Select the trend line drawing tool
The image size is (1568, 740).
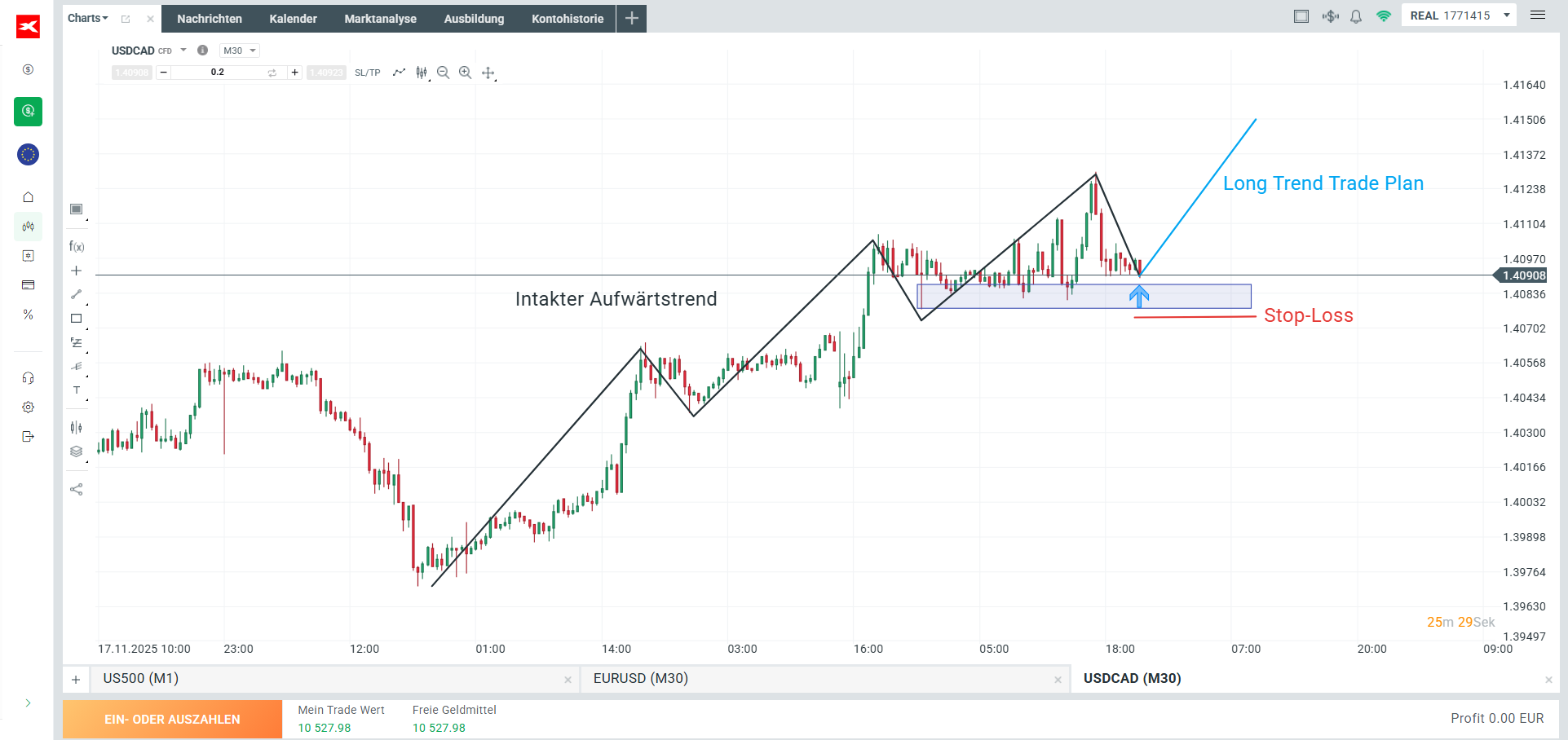(77, 294)
